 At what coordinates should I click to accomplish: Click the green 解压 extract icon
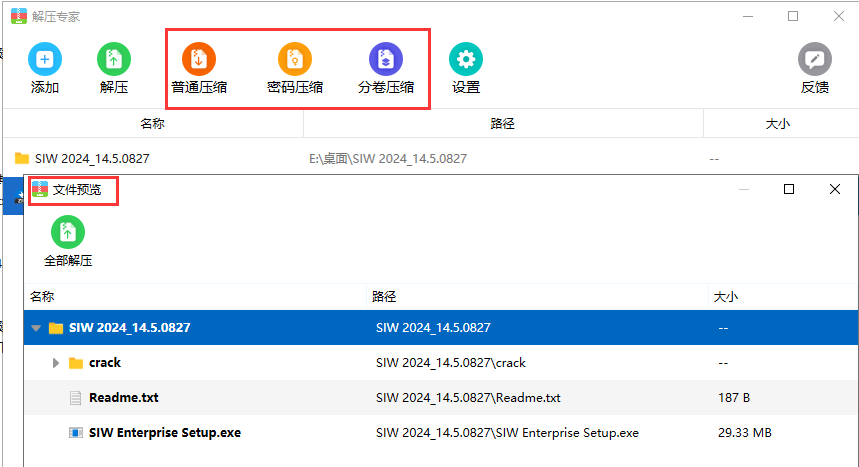point(114,59)
